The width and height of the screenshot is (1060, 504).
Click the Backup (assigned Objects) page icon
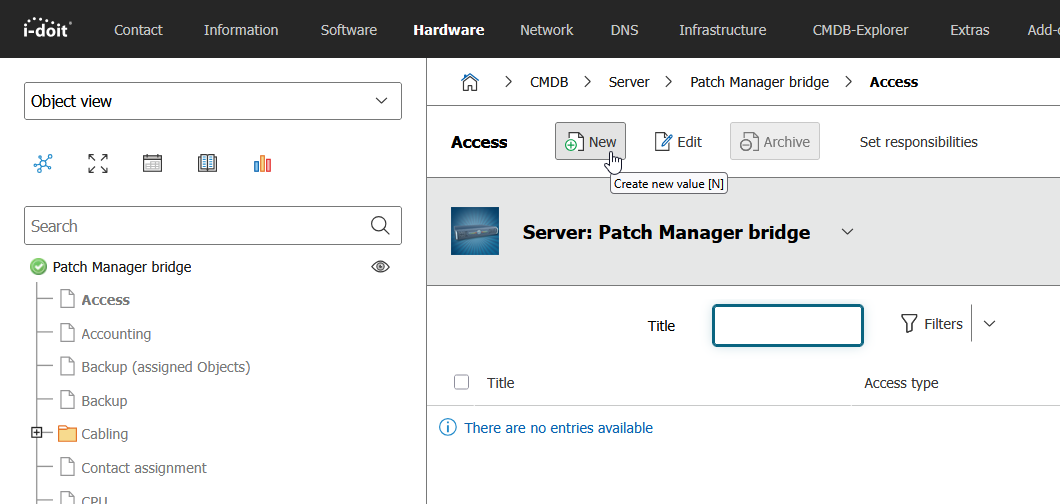click(x=67, y=367)
